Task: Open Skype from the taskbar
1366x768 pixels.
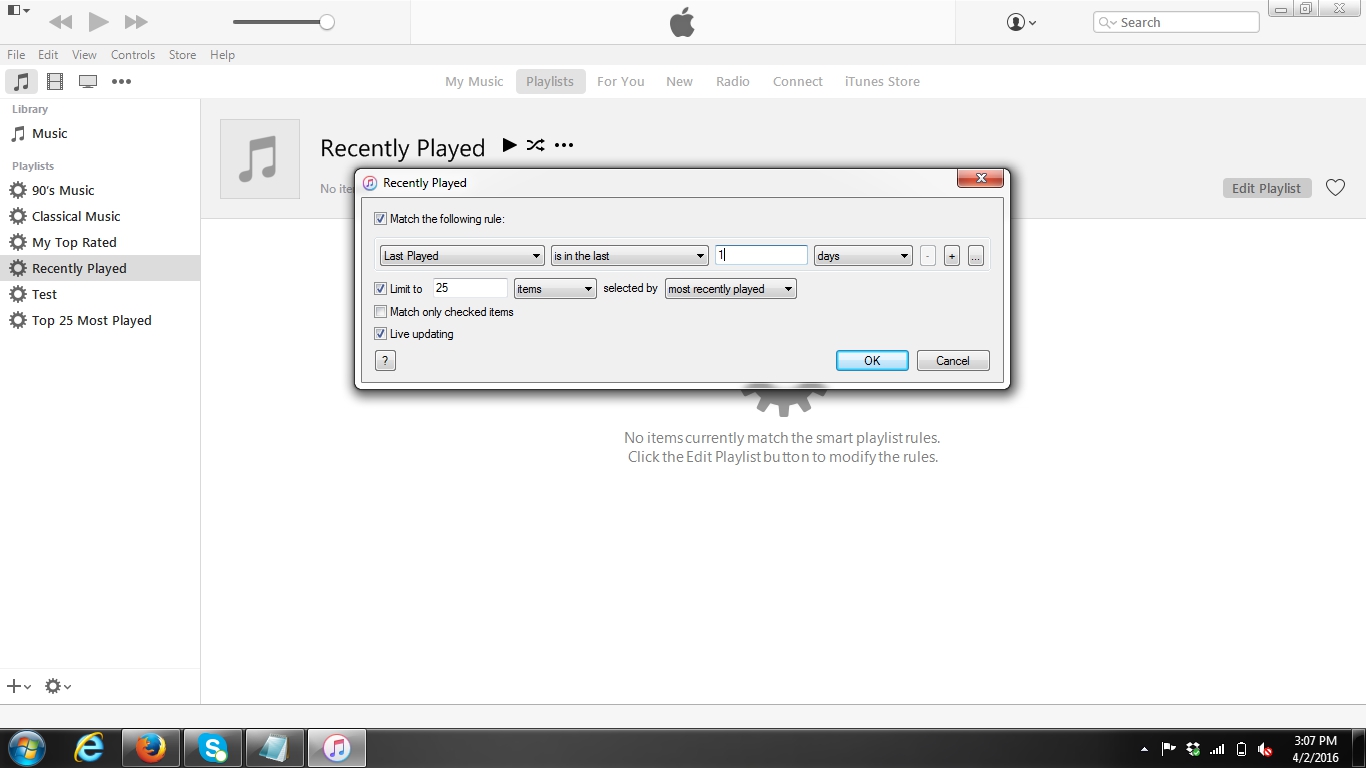Action: (x=213, y=748)
